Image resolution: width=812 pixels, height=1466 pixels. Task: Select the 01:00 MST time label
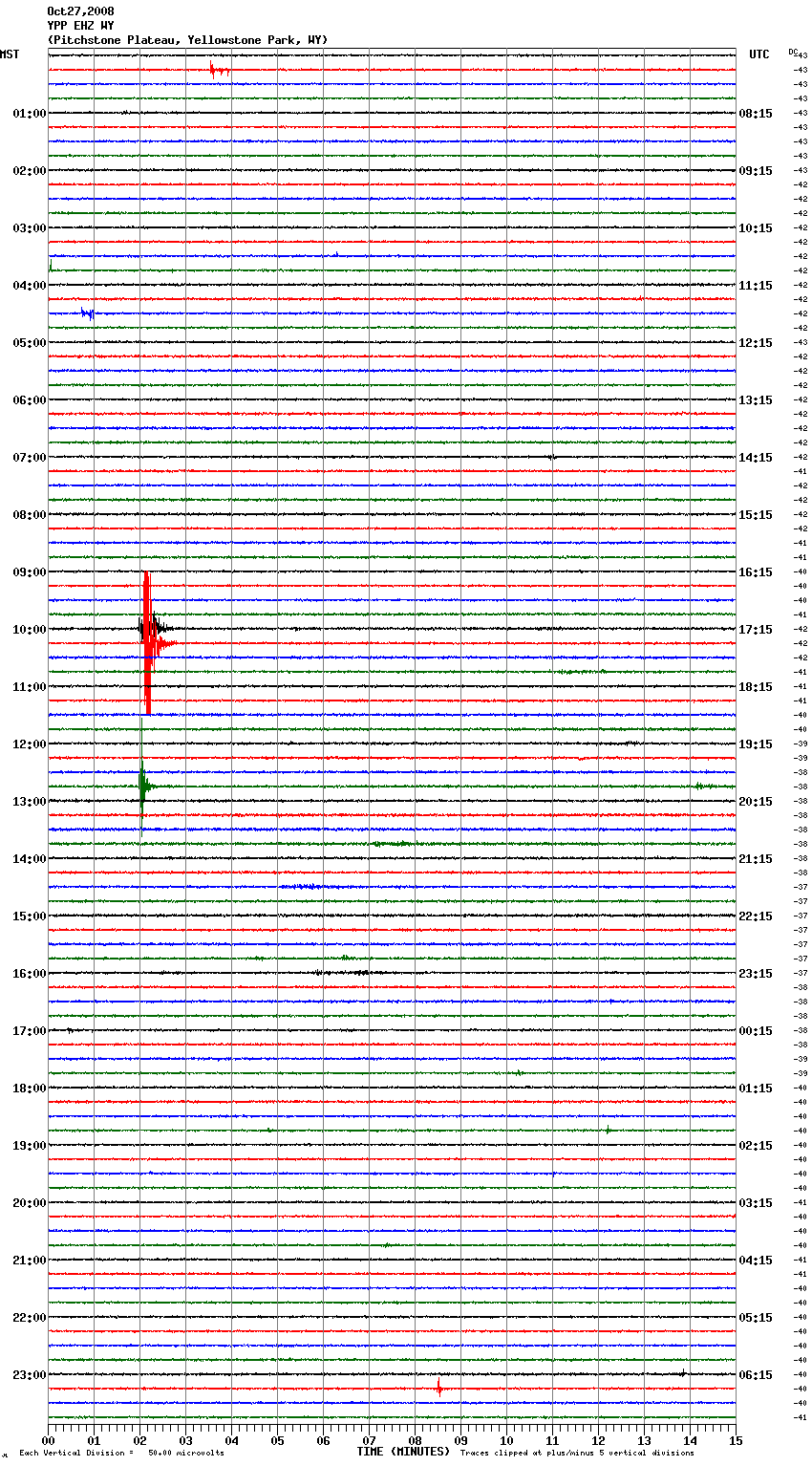[30, 114]
